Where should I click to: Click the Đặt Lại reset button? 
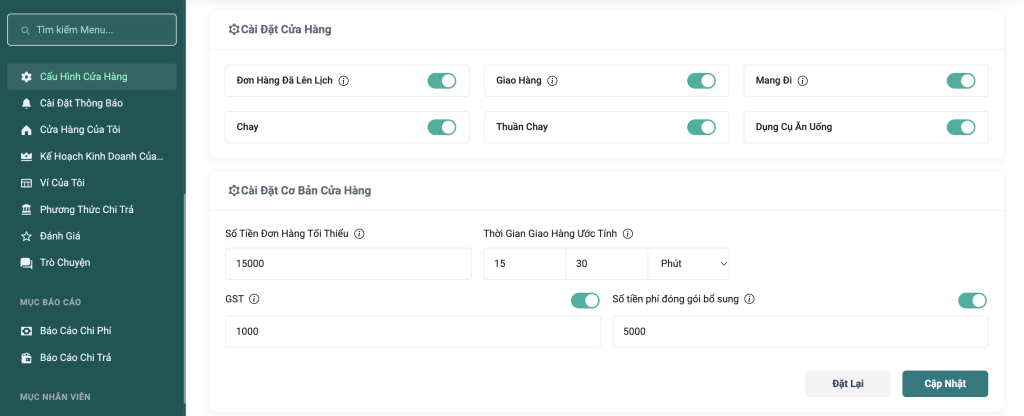click(x=847, y=384)
